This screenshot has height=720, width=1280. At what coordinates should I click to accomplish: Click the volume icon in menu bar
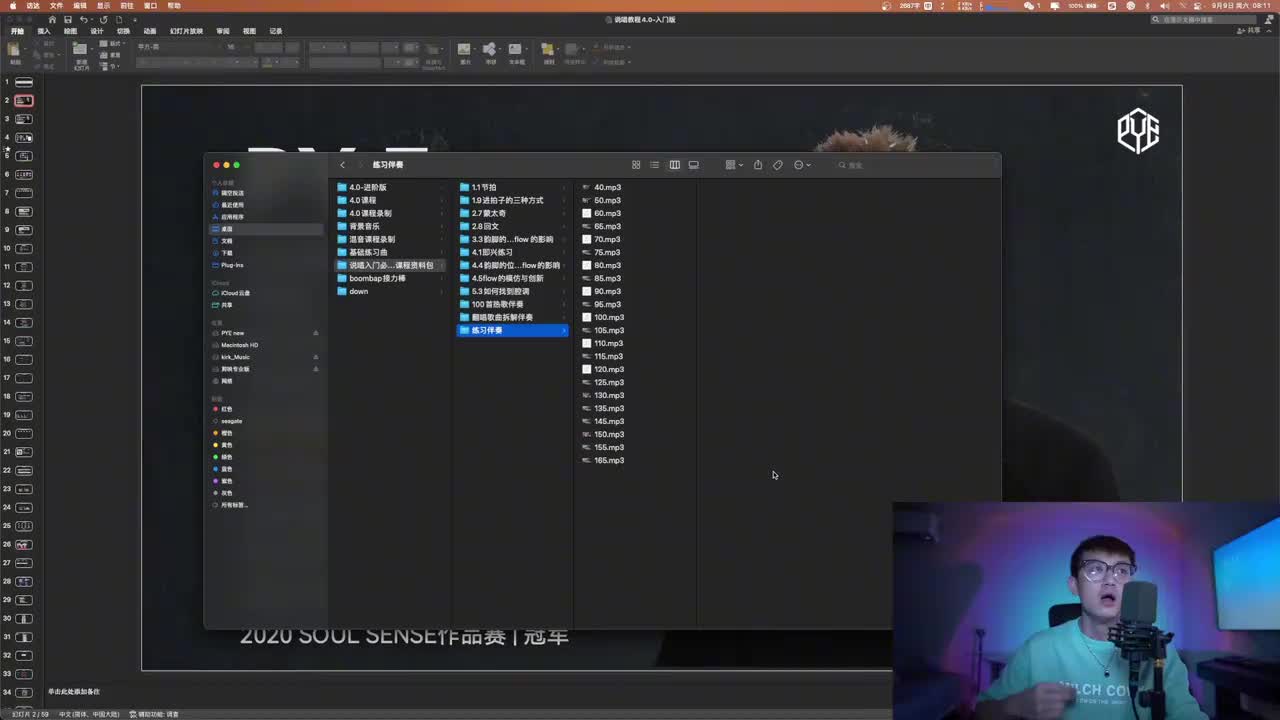click(1165, 6)
